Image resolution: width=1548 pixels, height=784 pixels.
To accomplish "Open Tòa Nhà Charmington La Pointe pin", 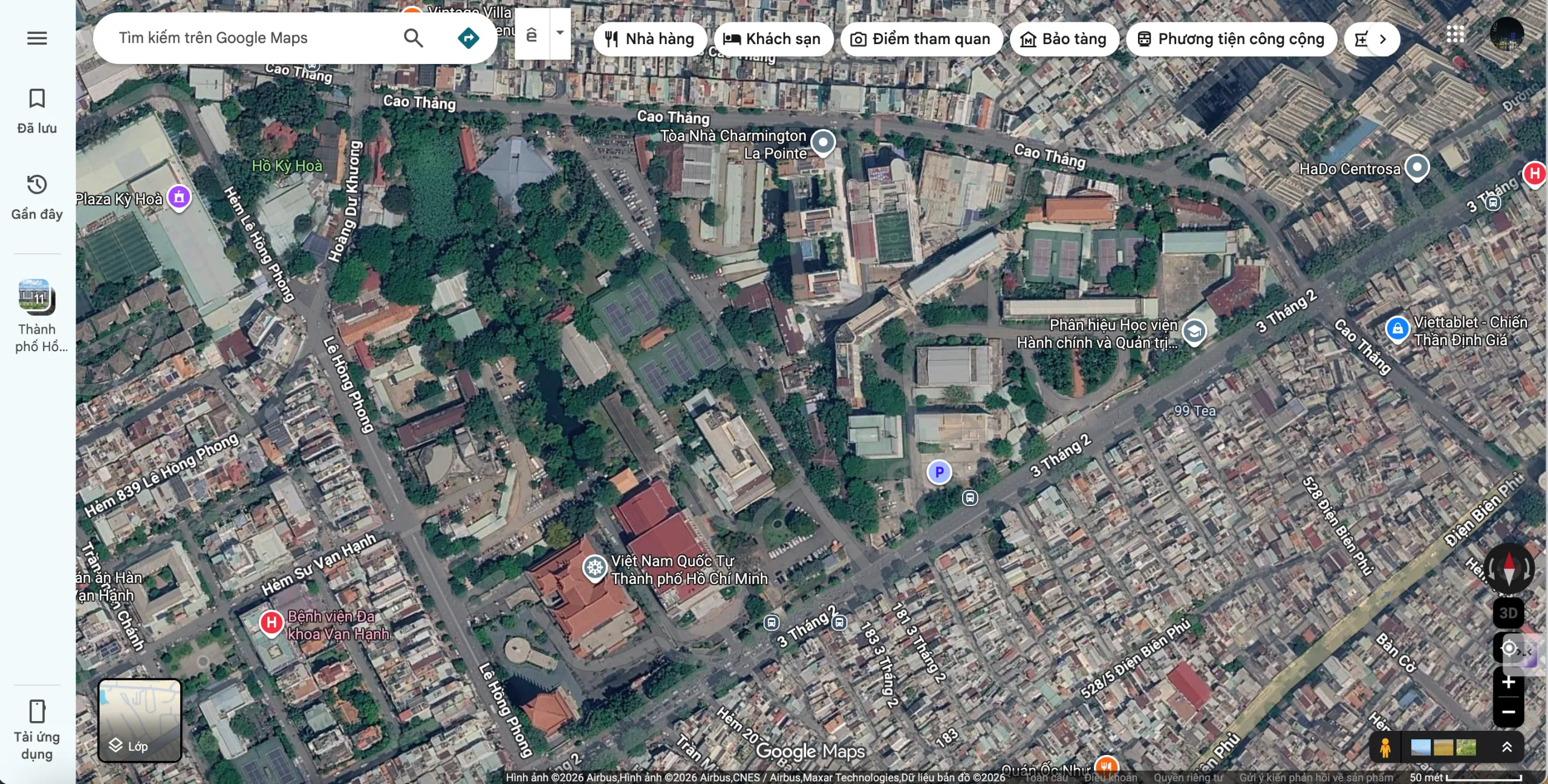I will (823, 143).
